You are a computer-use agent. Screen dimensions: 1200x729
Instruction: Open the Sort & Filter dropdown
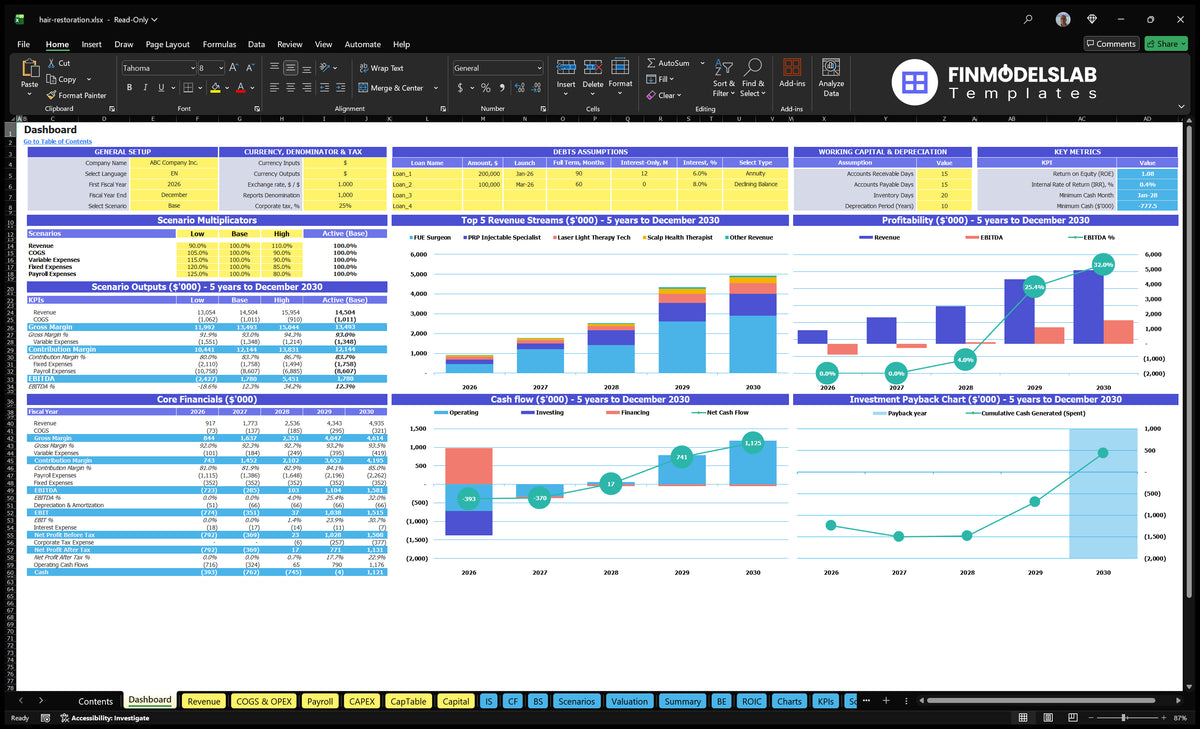(724, 76)
